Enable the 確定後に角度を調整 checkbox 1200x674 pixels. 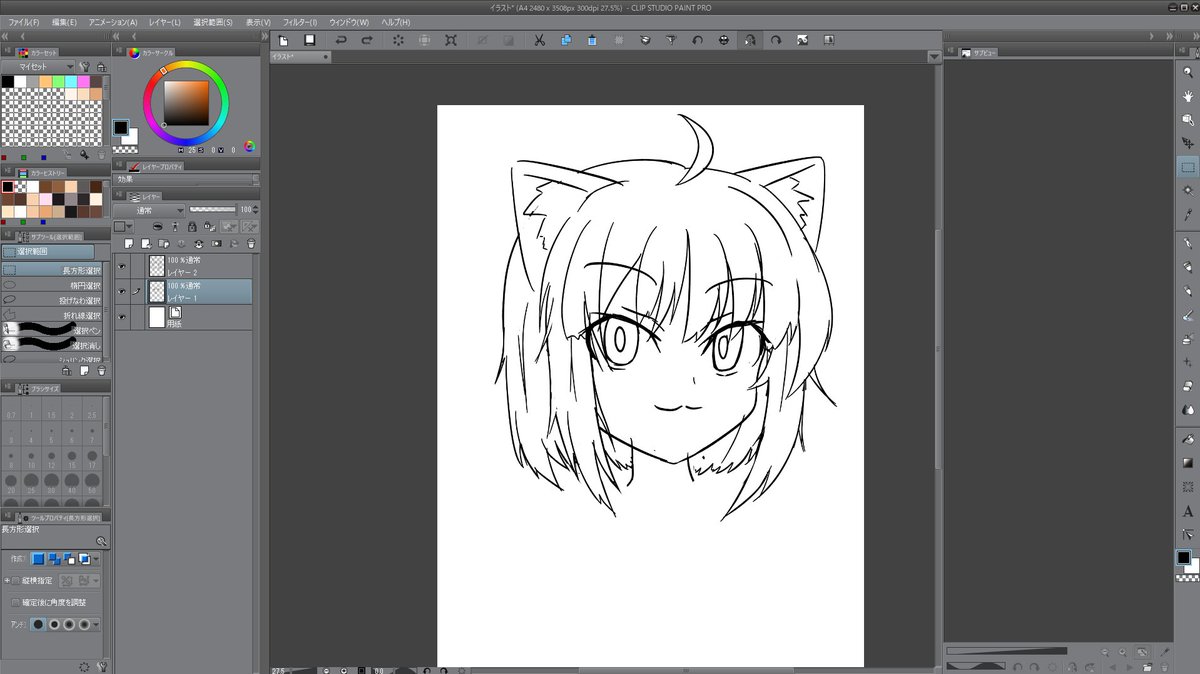click(x=14, y=603)
